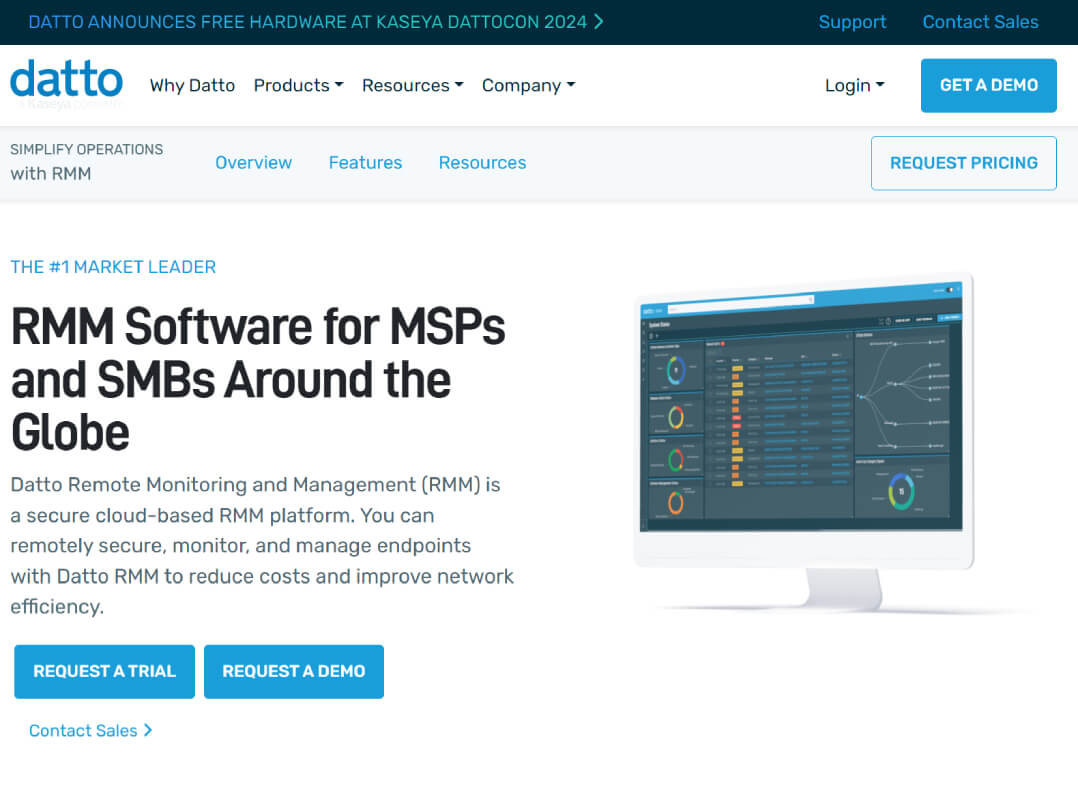Screen dimensions: 1078x800
Task: Go to the Why Datto page
Action: [192, 85]
